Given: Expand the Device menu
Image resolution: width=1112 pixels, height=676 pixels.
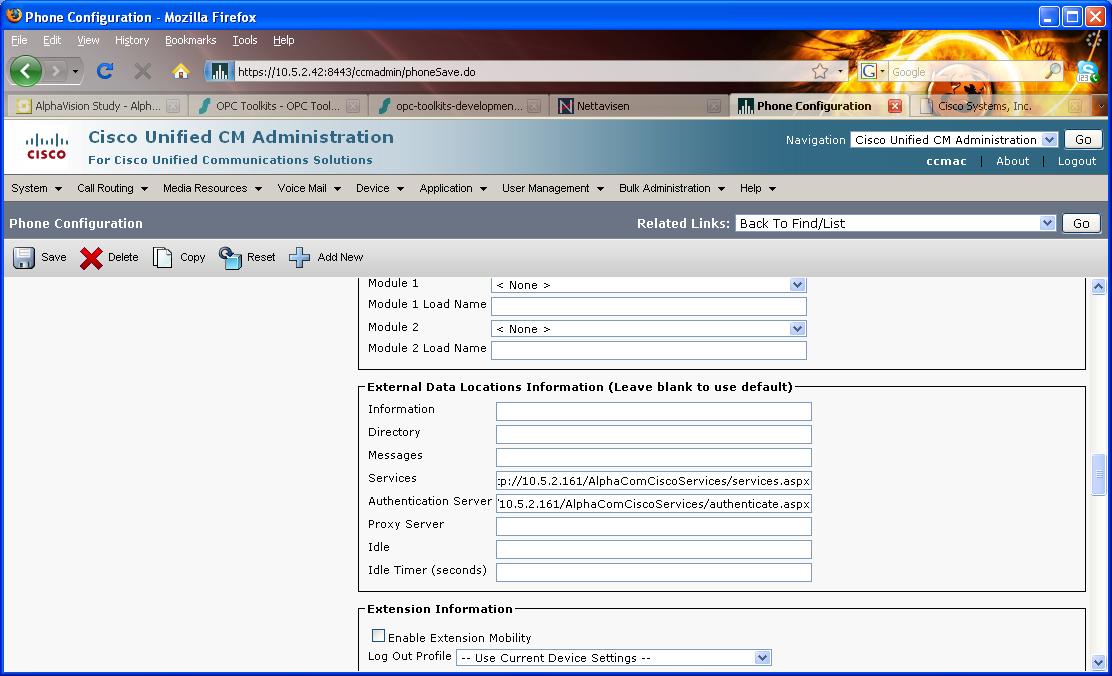Looking at the screenshot, I should point(379,188).
